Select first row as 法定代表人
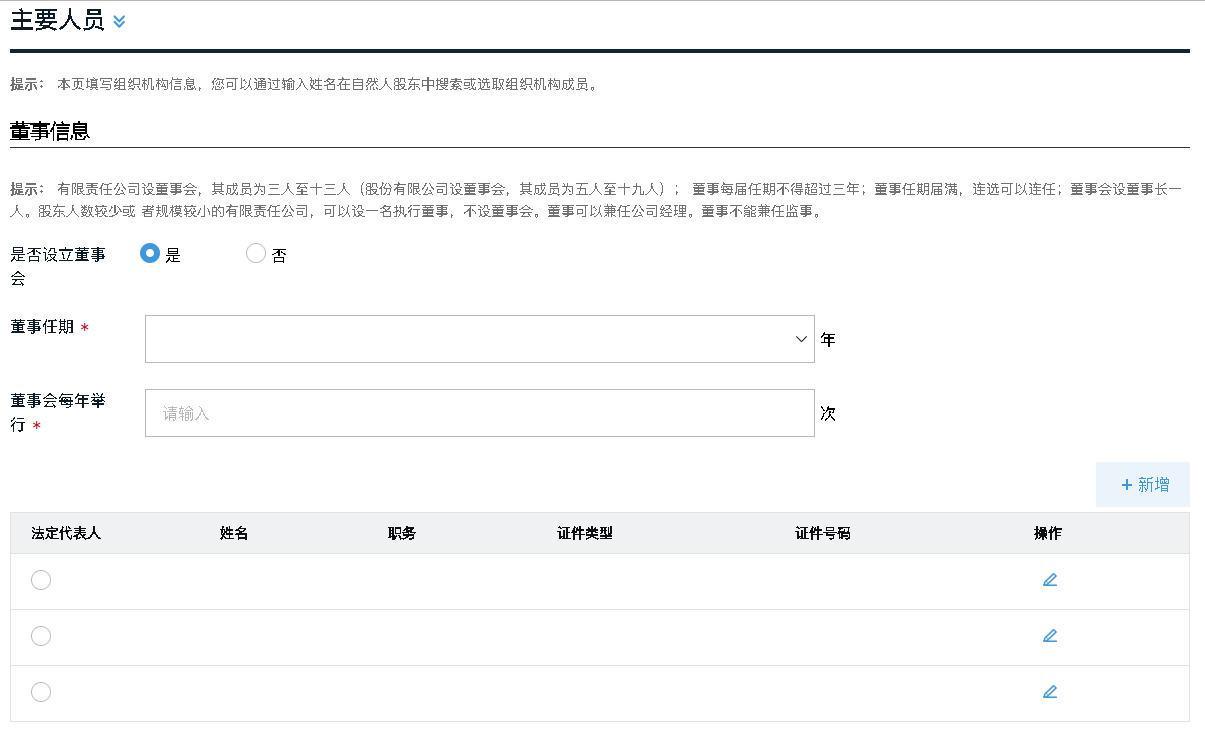 click(40, 579)
